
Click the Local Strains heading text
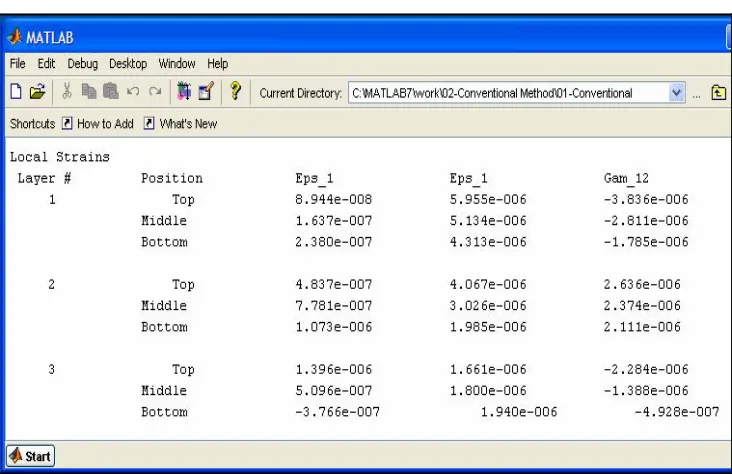pyautogui.click(x=60, y=157)
